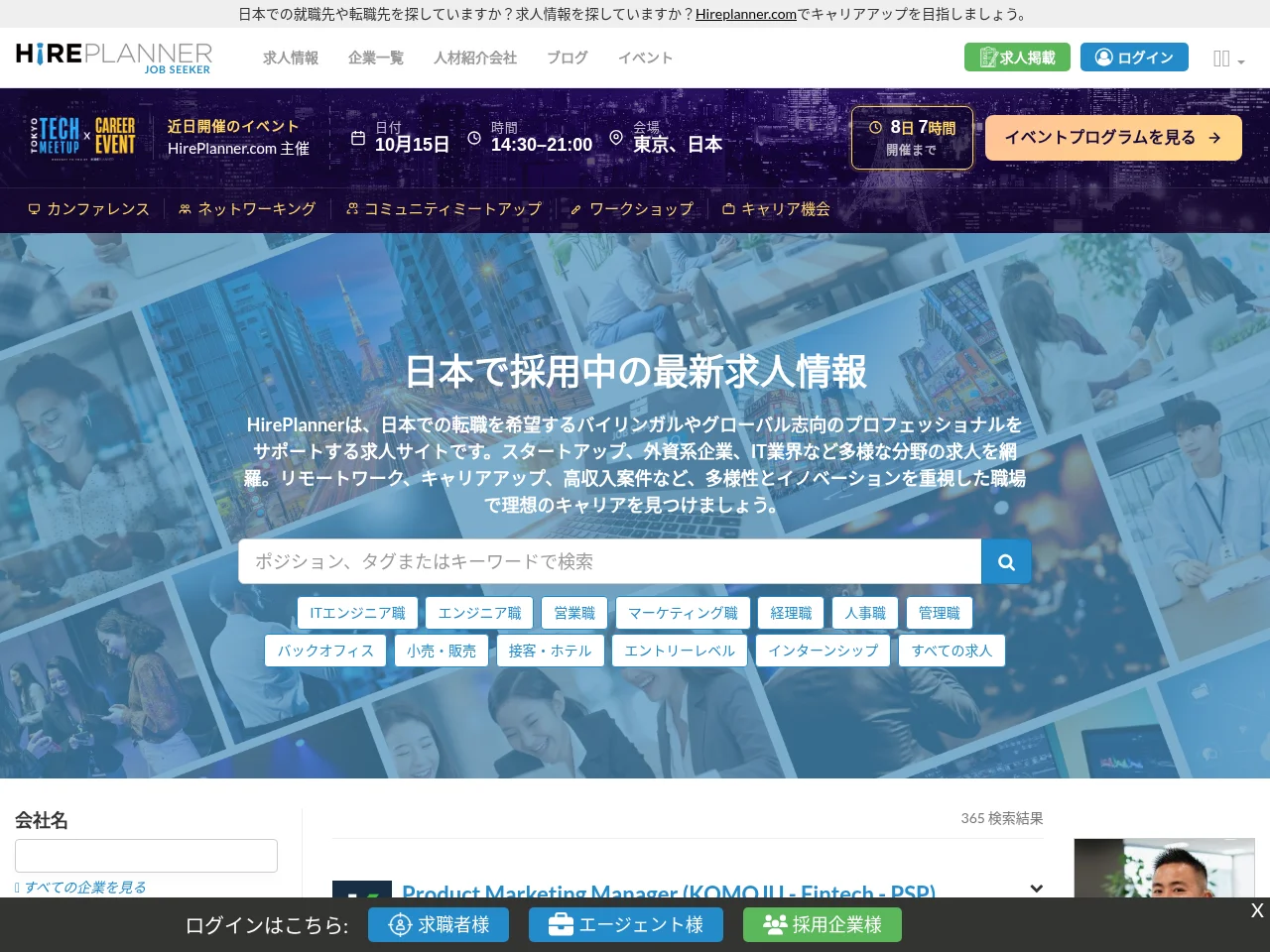Select the ワークショップ event category
The image size is (1270, 952).
point(632,209)
